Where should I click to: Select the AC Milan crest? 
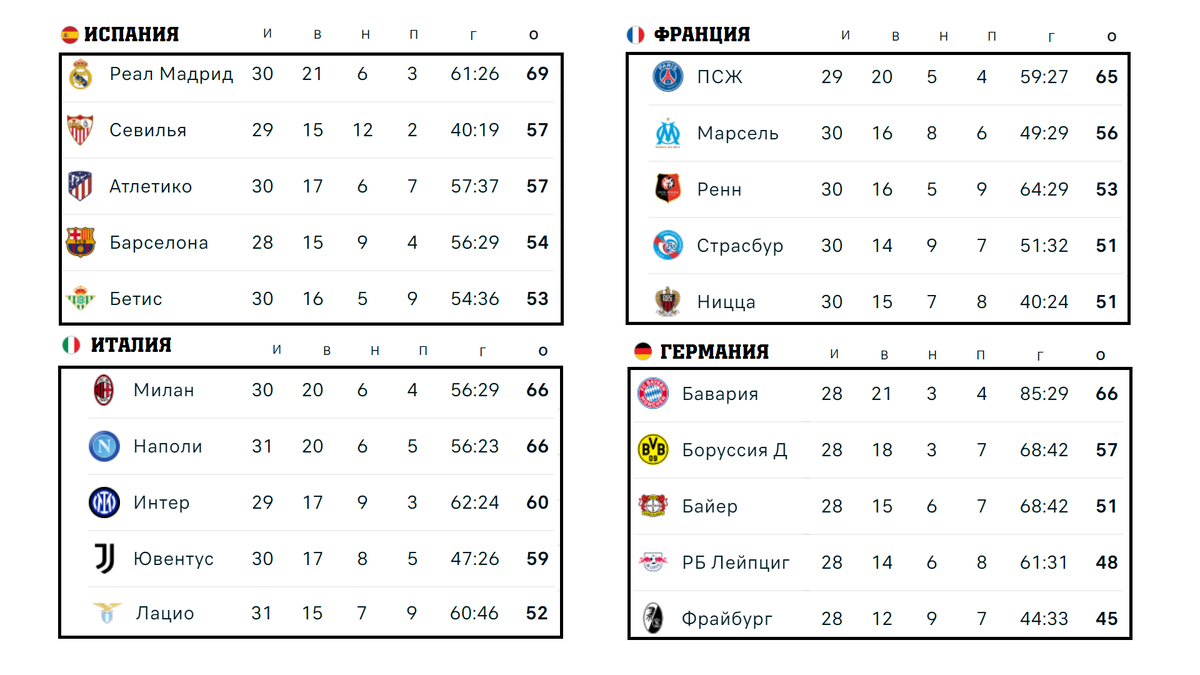(104, 390)
